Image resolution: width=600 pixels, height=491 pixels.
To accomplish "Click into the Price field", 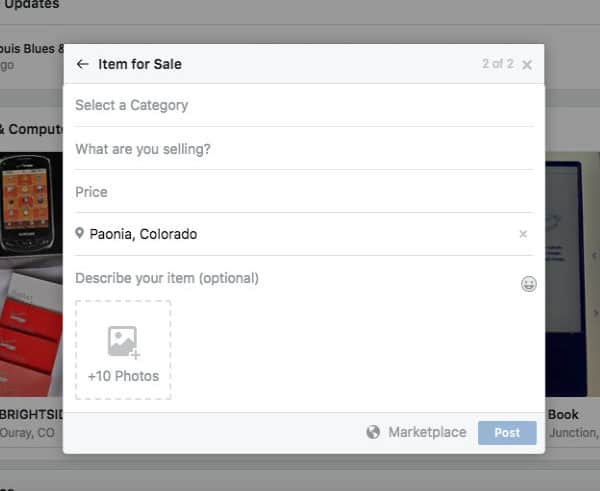I will 304,192.
